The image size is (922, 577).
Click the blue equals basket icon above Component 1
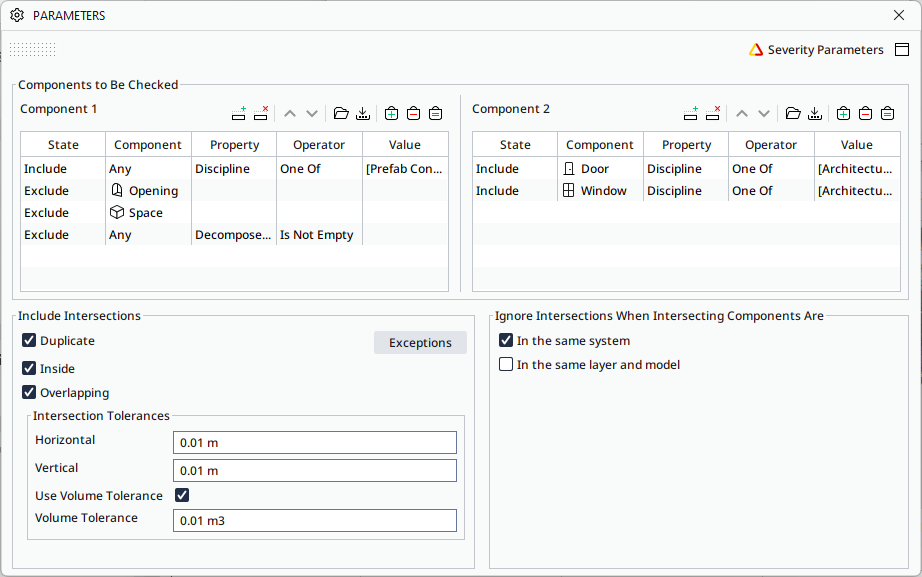435,113
